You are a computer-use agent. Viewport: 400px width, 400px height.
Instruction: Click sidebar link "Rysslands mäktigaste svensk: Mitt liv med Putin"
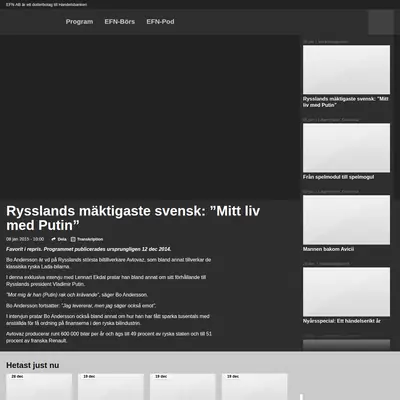point(346,102)
